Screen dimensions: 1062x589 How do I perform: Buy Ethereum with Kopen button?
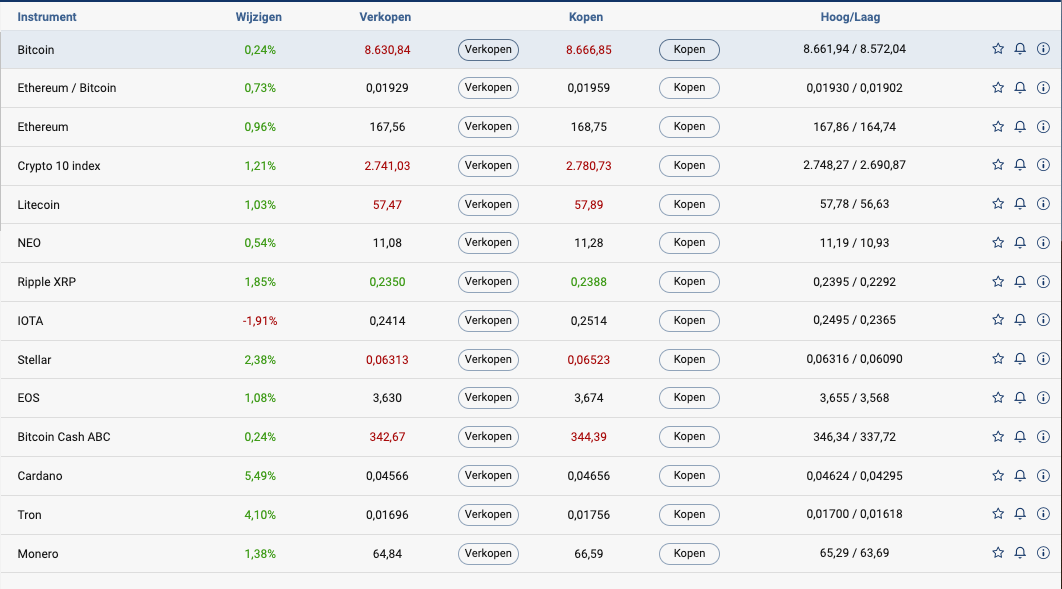689,127
